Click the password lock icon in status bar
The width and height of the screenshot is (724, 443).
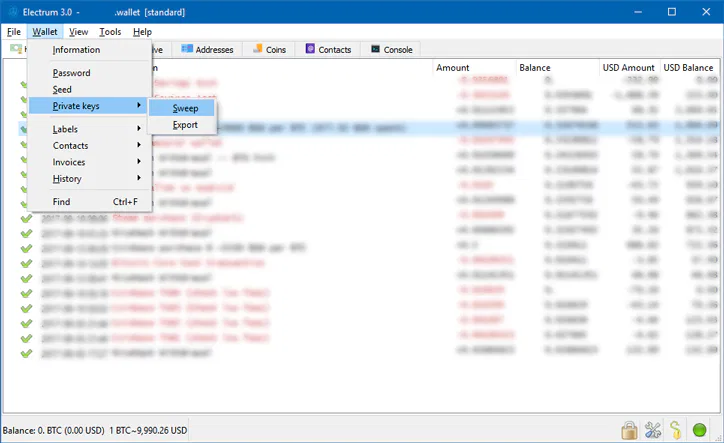629,430
